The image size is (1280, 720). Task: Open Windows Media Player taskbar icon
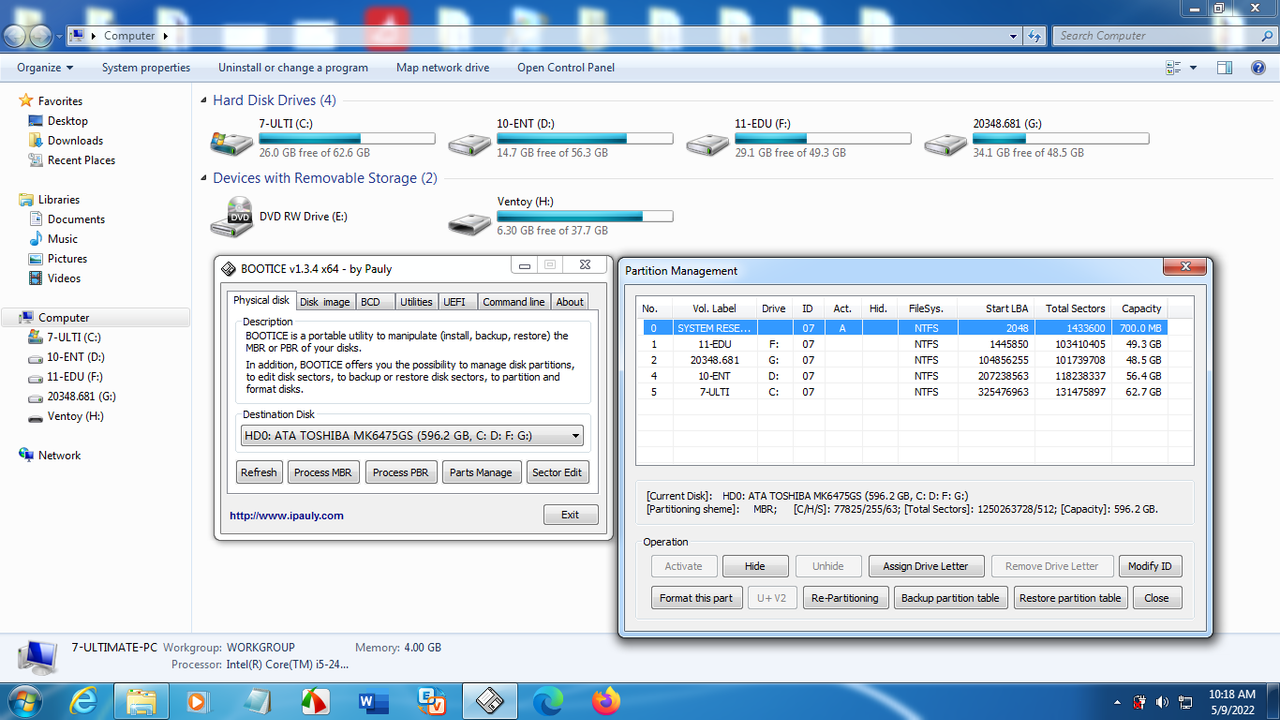197,702
